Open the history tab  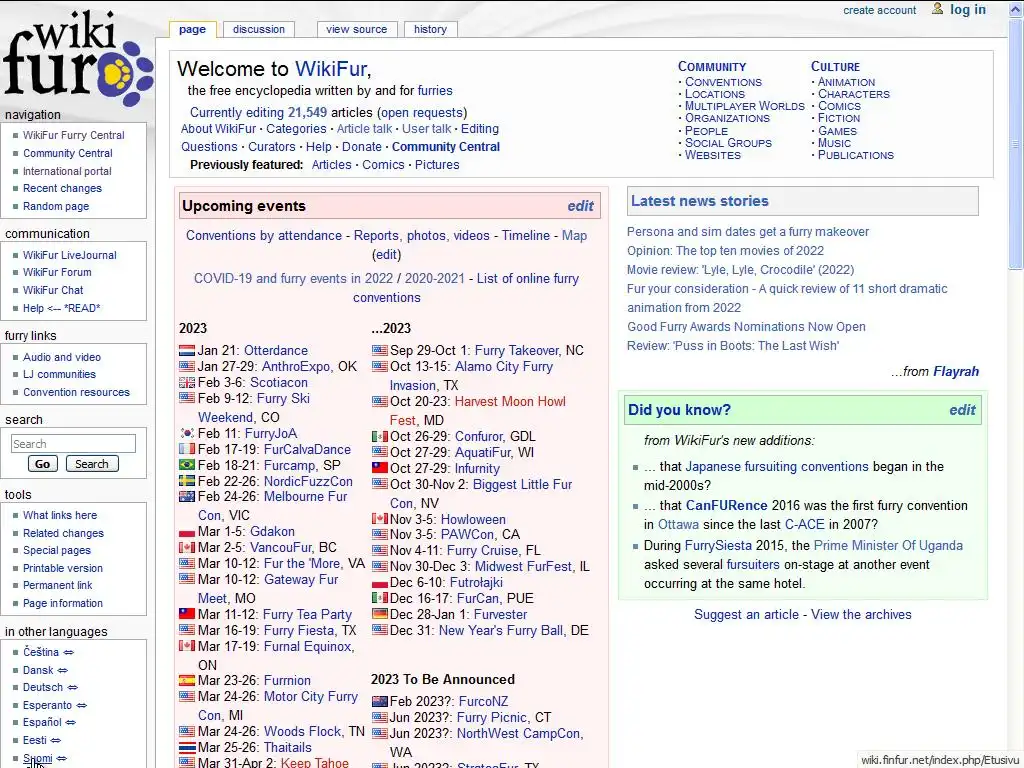click(x=430, y=29)
